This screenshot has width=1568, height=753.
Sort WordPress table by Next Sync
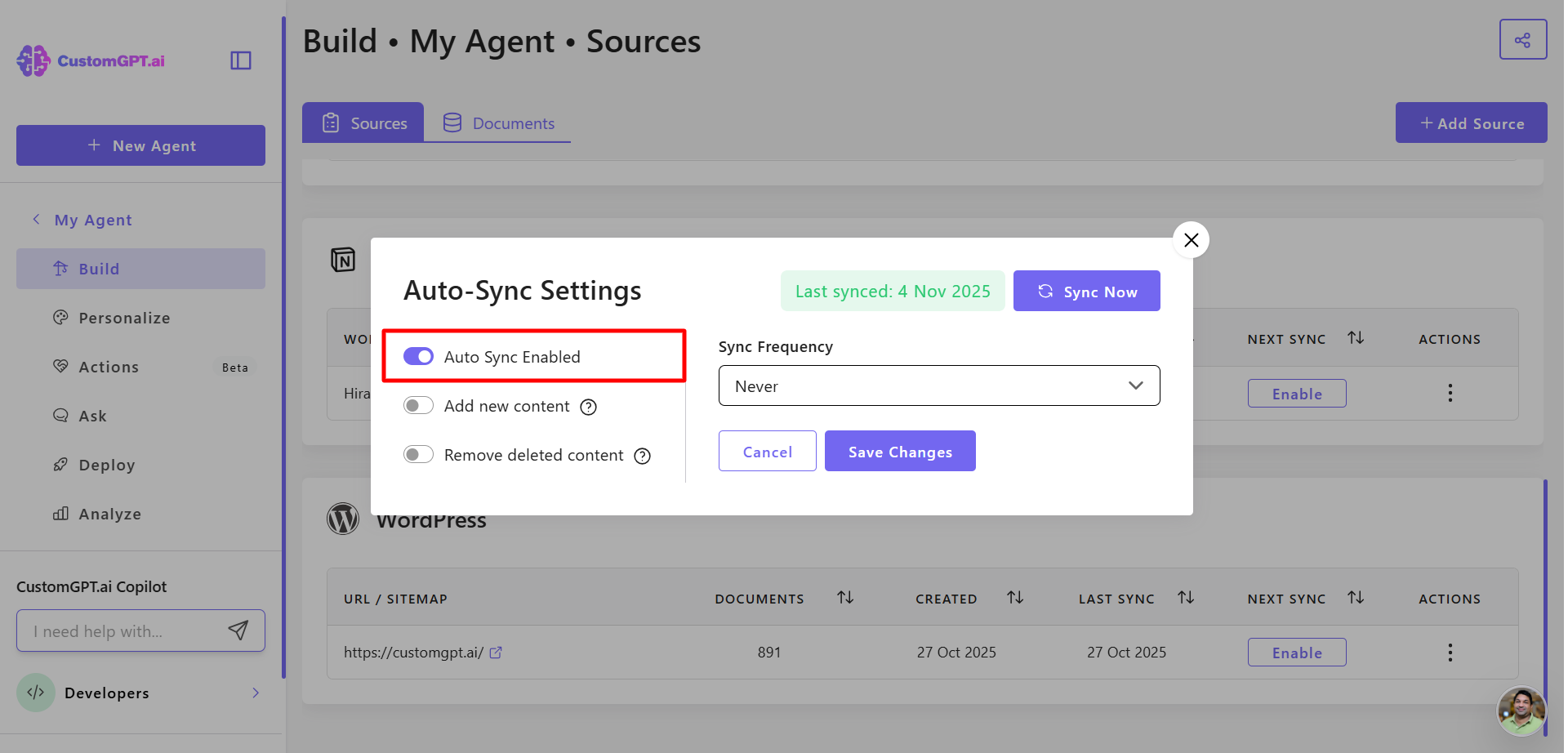pos(1356,598)
